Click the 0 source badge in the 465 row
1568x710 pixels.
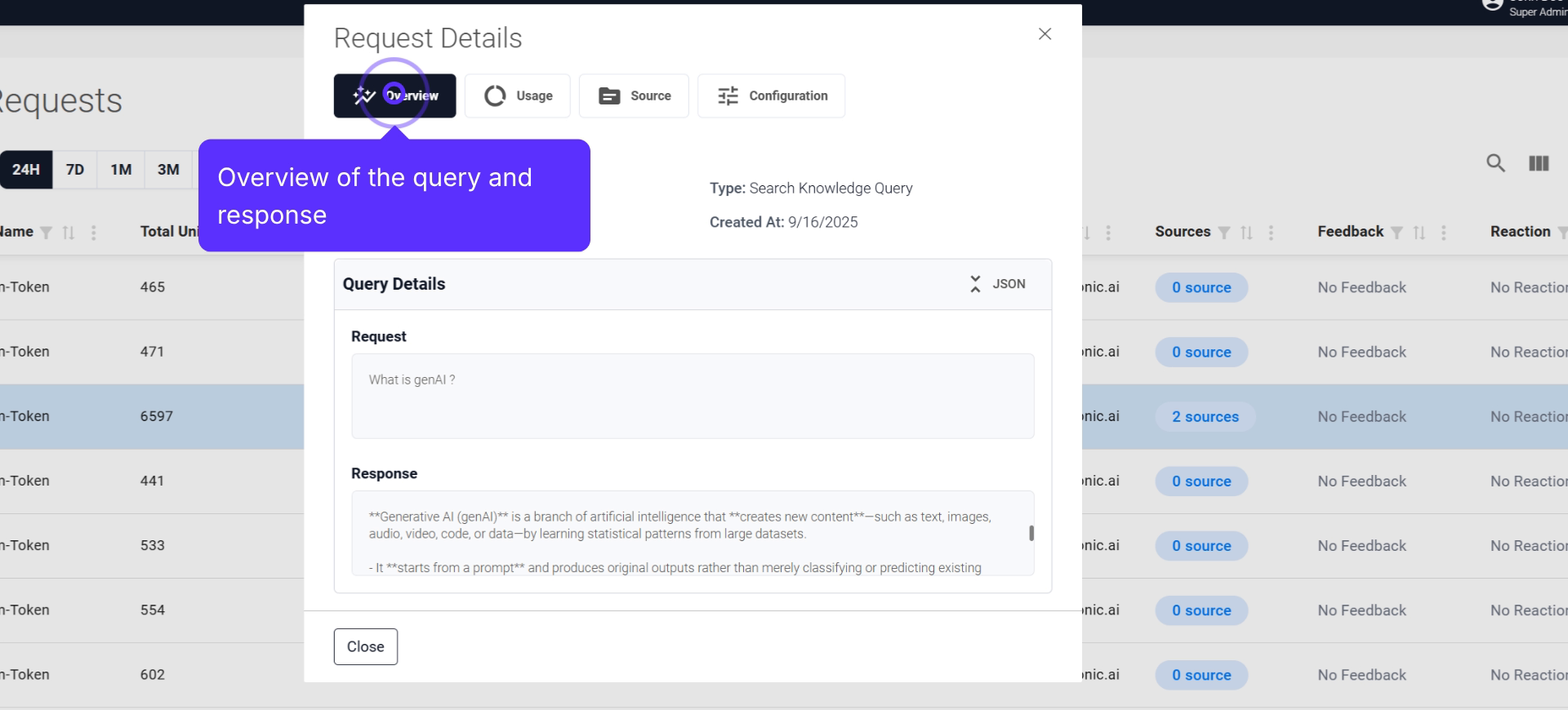[1201, 287]
